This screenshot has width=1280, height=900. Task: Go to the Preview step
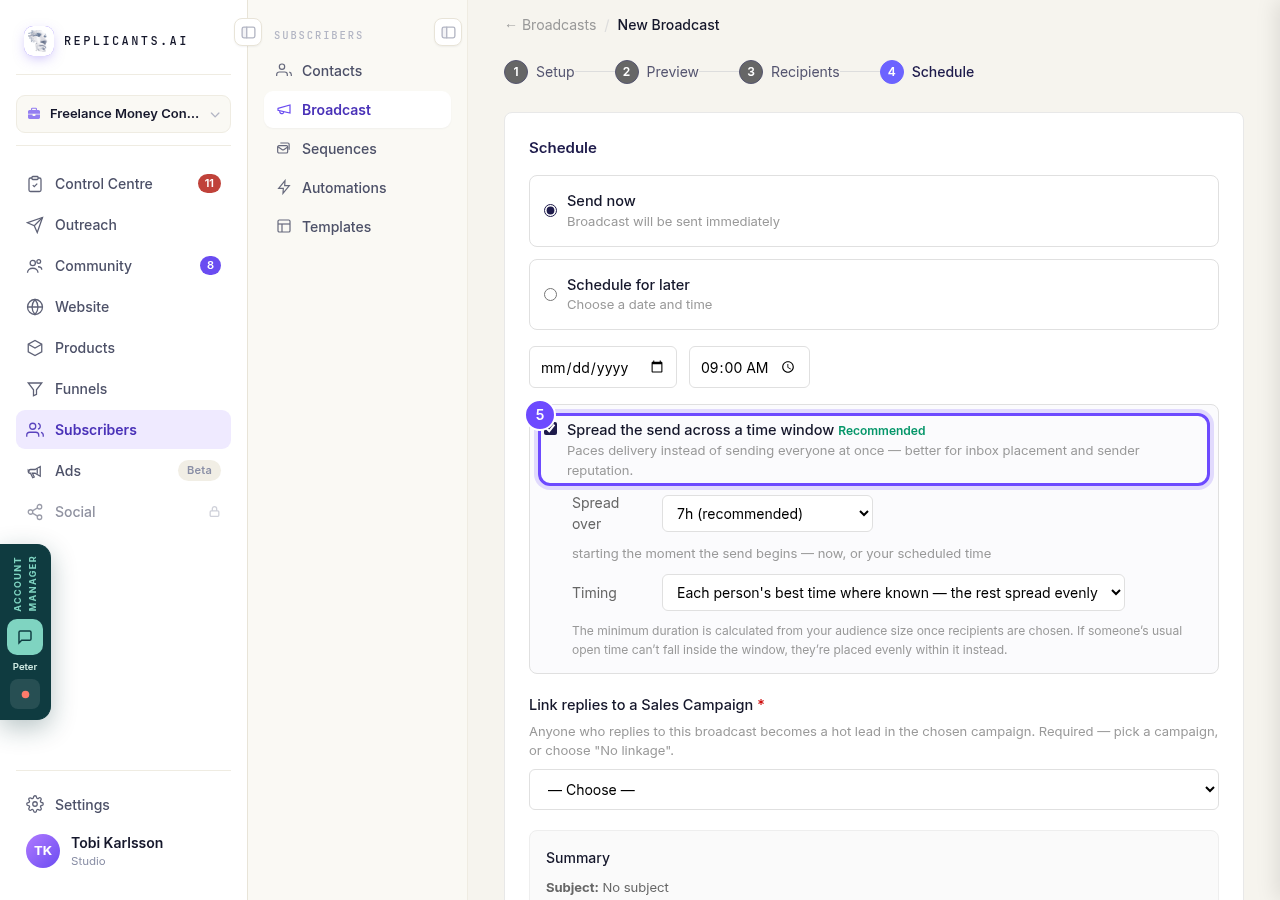pyautogui.click(x=657, y=72)
